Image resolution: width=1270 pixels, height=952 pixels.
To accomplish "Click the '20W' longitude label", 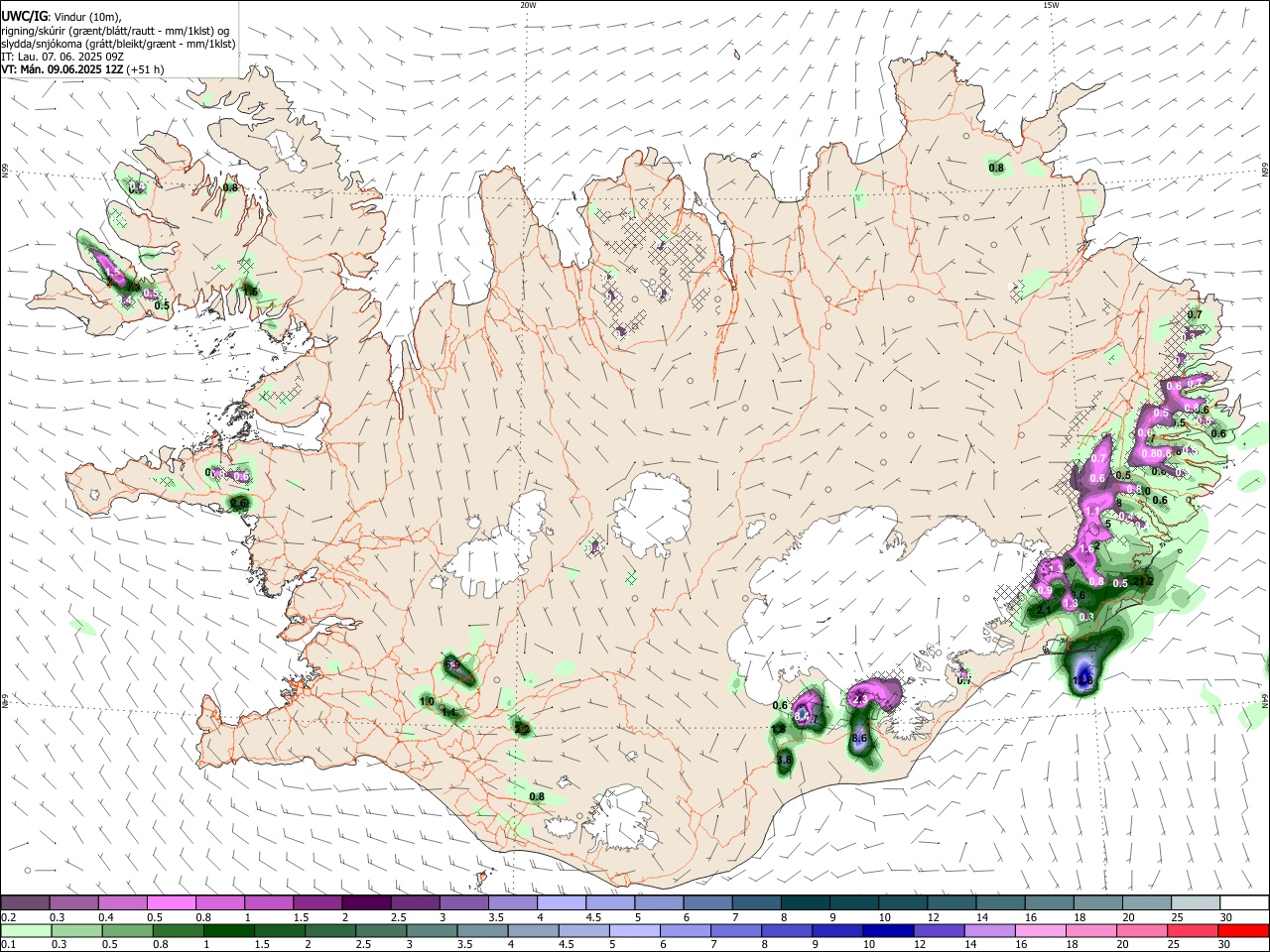I will 528,5.
